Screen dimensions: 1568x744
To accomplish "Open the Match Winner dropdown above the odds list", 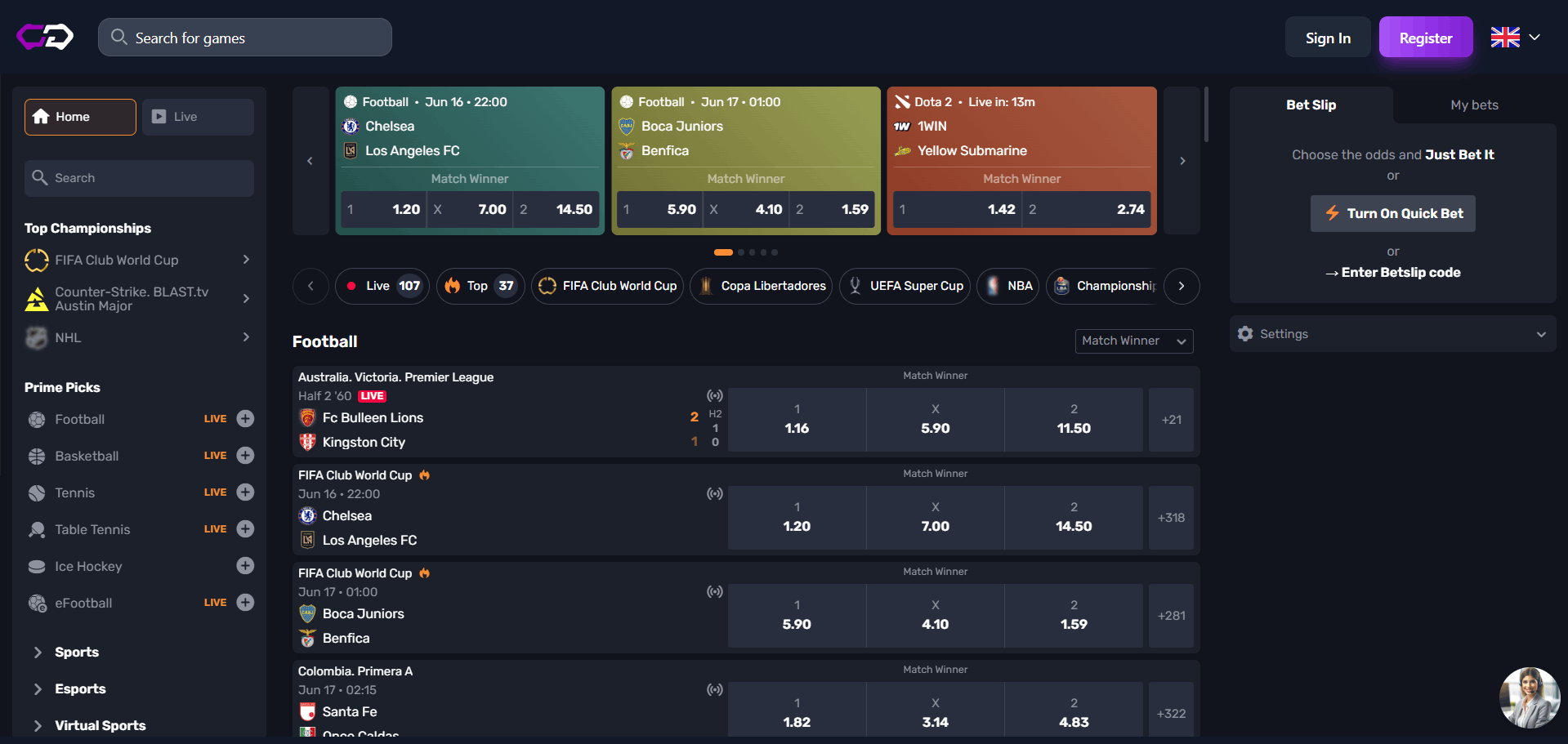I will pyautogui.click(x=1134, y=341).
